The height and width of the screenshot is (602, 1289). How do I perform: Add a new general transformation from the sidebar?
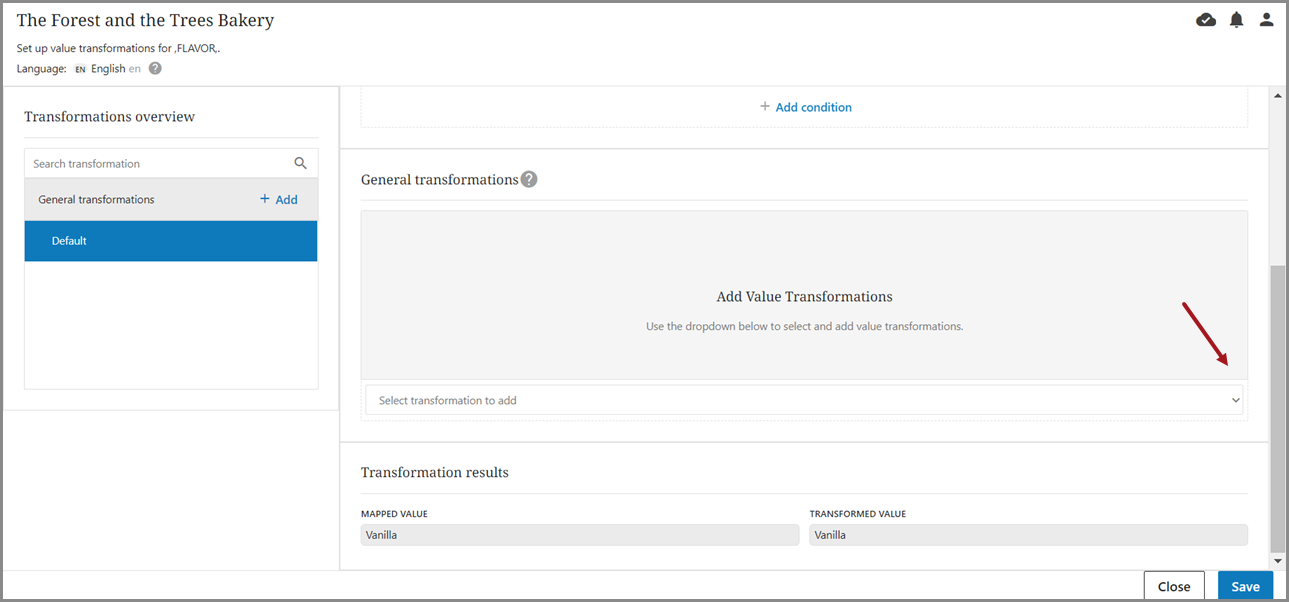pyautogui.click(x=279, y=199)
